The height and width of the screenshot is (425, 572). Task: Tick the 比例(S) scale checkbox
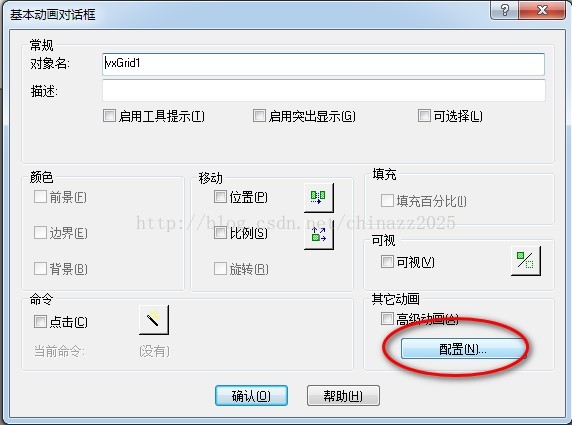(x=220, y=232)
